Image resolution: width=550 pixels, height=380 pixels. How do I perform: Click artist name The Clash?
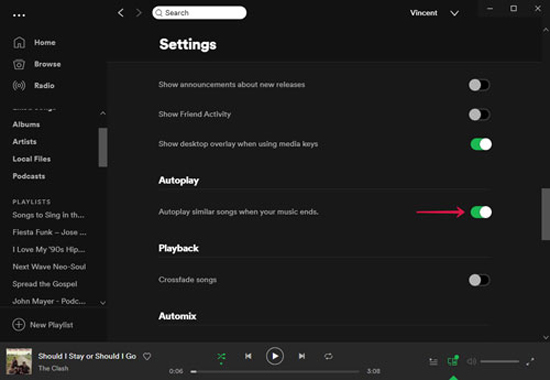(53, 368)
